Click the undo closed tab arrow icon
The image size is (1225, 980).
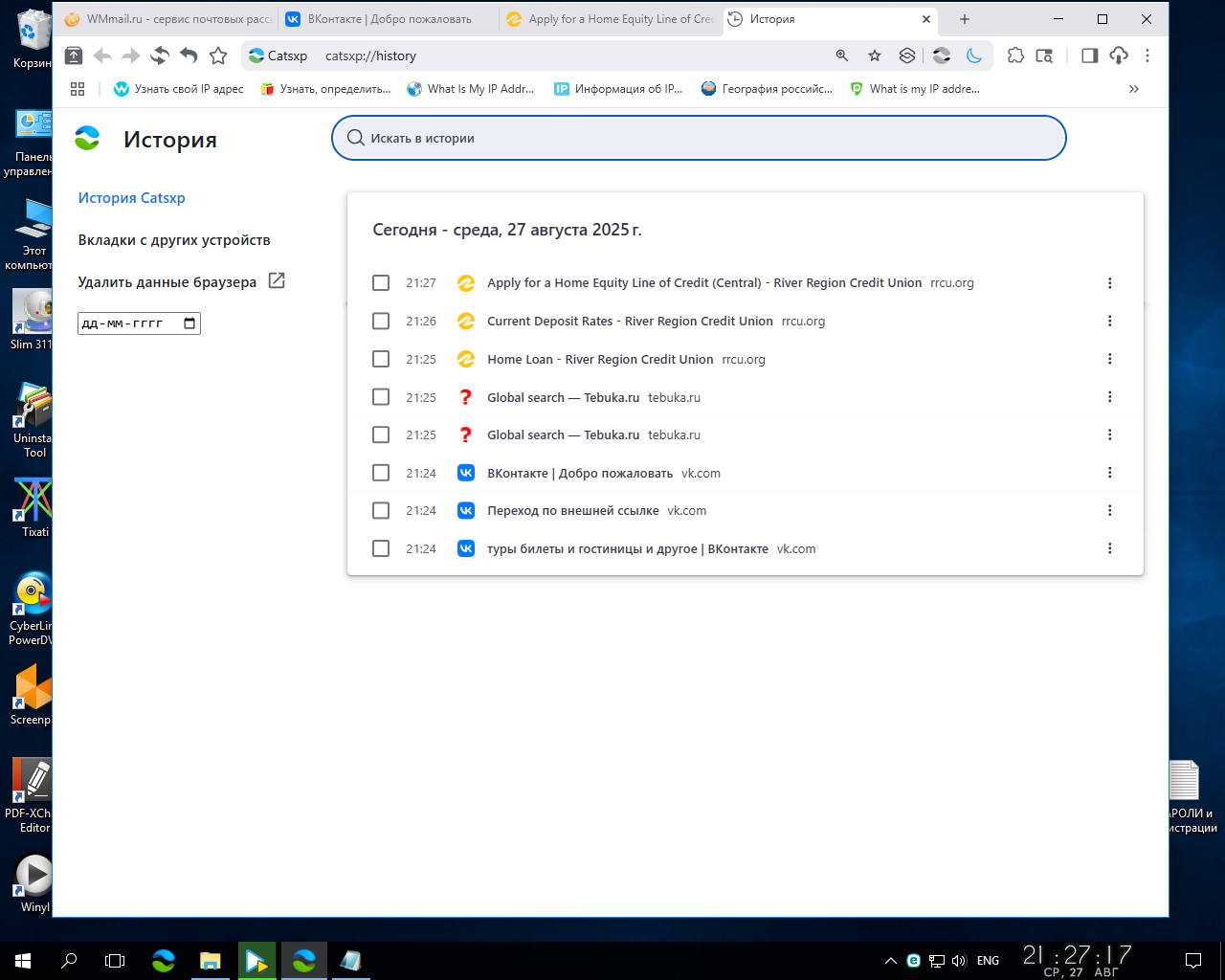tap(189, 56)
